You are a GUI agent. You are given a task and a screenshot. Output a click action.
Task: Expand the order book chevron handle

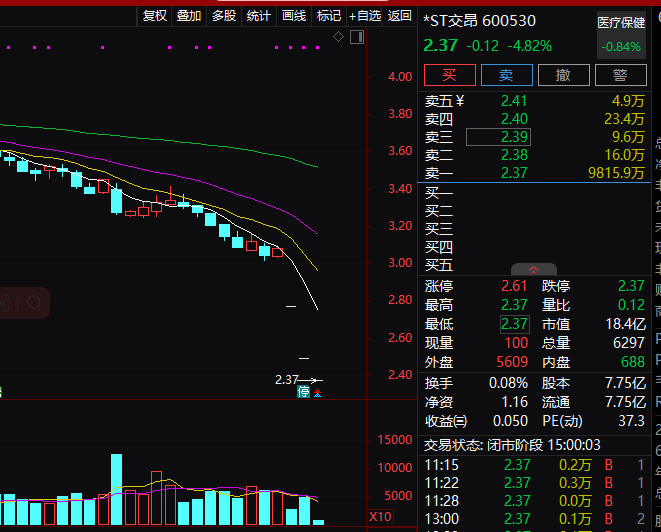pyautogui.click(x=534, y=269)
